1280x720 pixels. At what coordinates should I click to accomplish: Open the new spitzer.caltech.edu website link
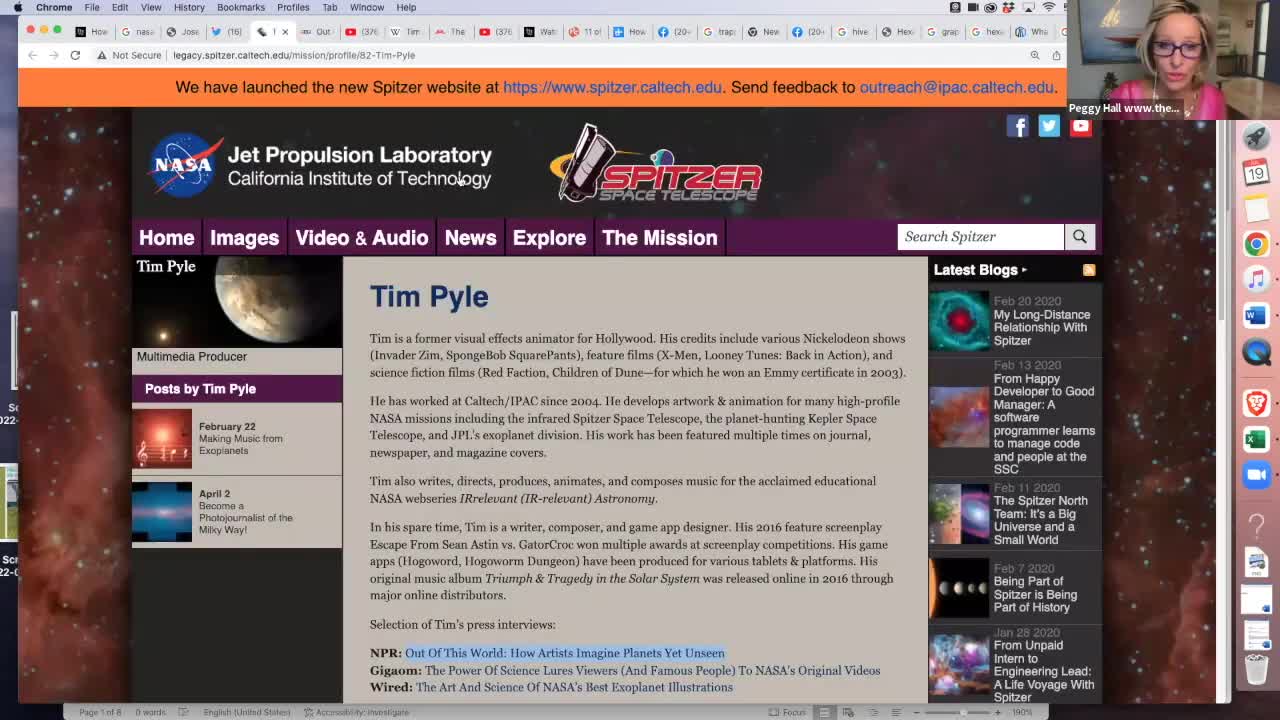coord(612,87)
